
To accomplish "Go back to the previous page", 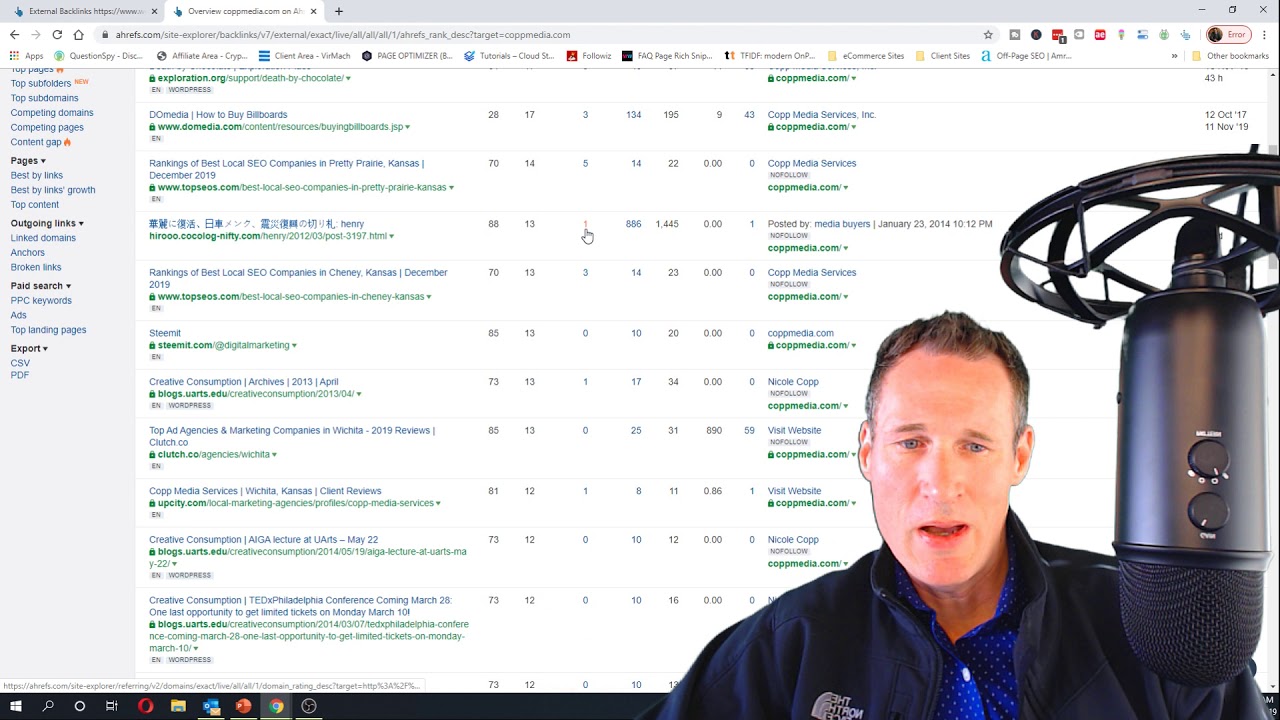I will pos(14,34).
